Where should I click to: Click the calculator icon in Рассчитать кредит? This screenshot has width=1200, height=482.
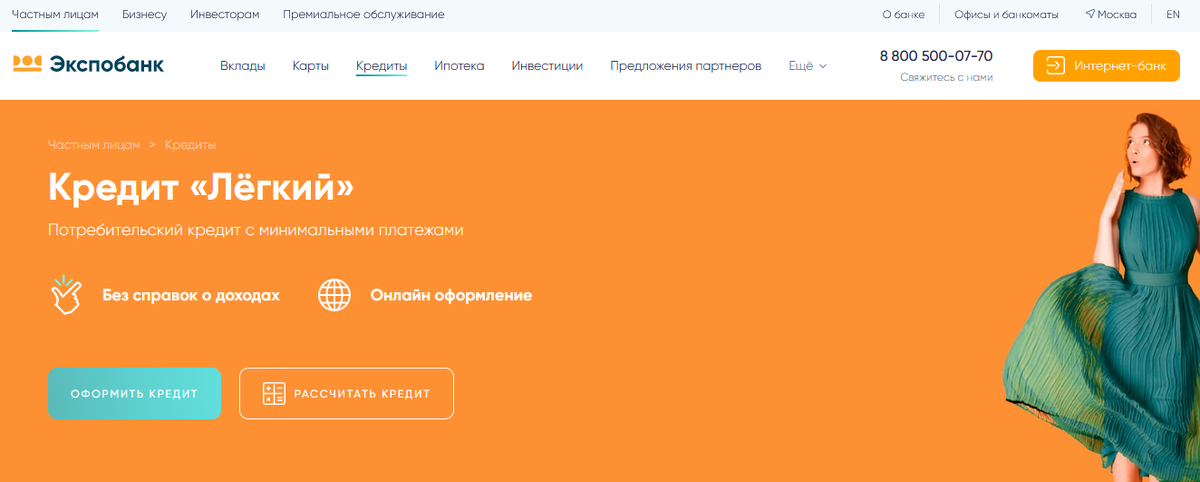coord(274,394)
